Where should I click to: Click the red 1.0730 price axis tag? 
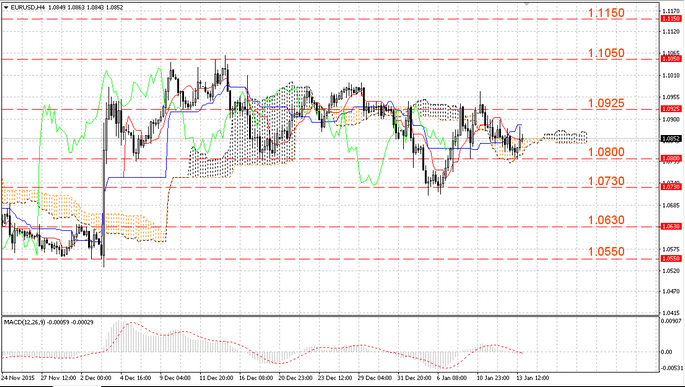671,187
